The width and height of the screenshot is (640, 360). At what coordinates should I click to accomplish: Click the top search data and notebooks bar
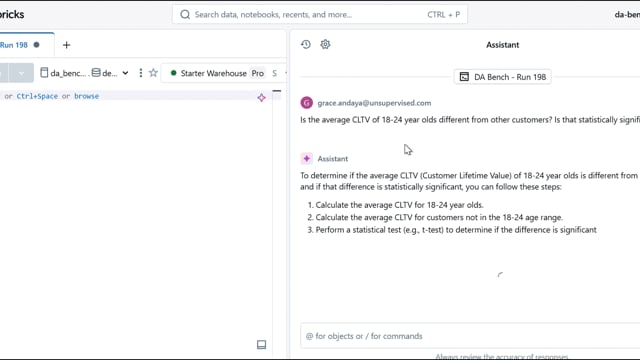coord(320,15)
